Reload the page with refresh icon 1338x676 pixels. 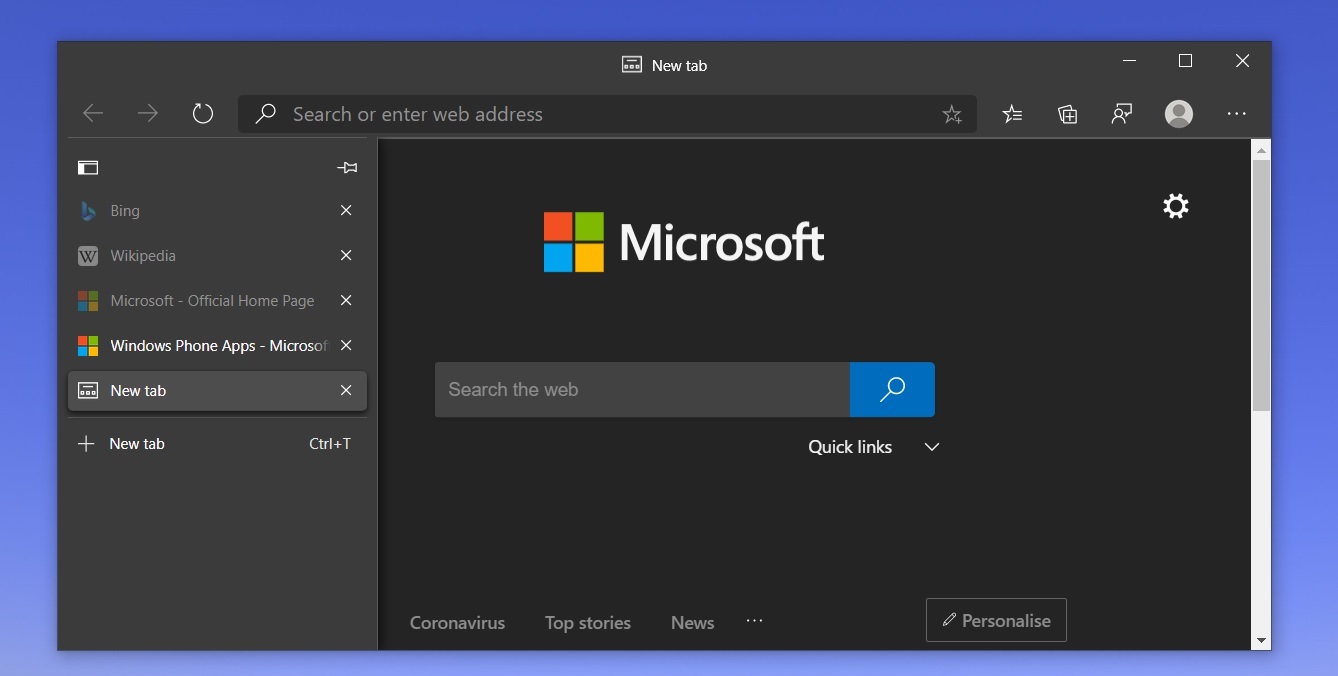pyautogui.click(x=203, y=113)
